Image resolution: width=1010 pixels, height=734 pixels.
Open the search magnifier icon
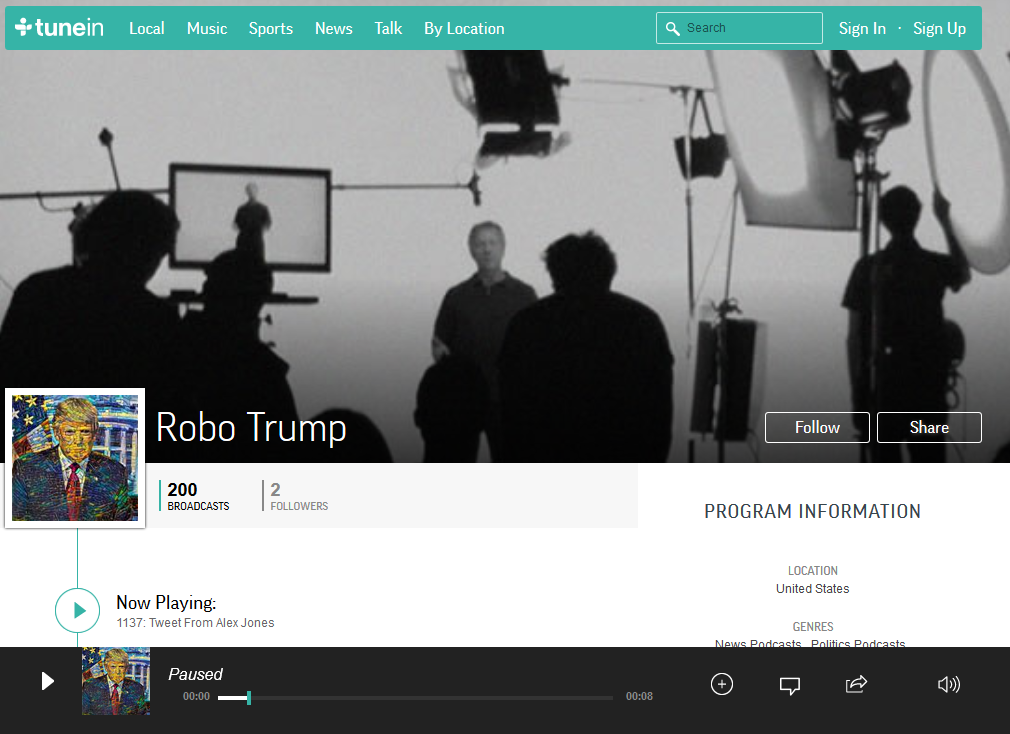click(672, 28)
